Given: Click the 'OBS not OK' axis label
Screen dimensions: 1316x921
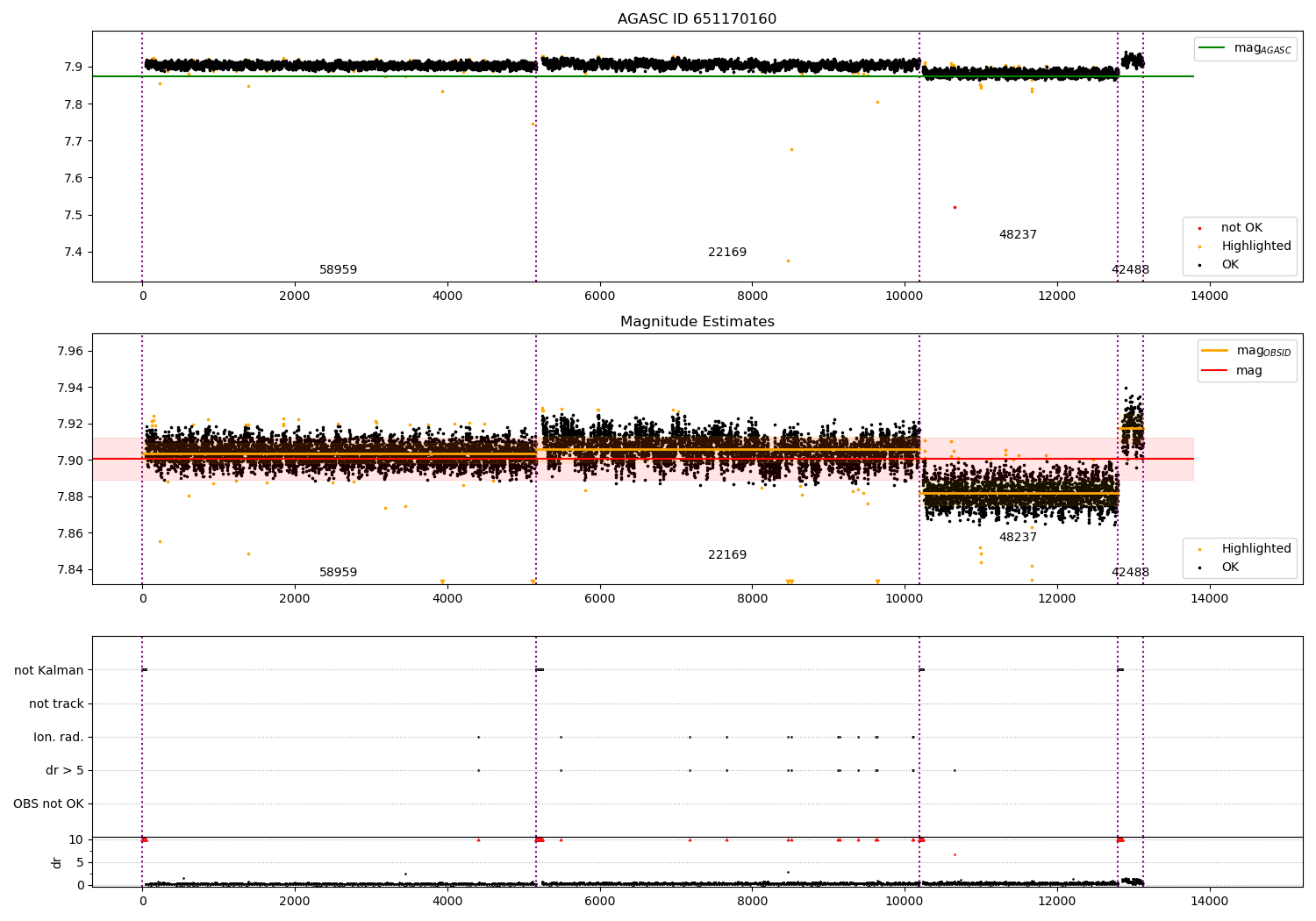Looking at the screenshot, I should pos(49,804).
